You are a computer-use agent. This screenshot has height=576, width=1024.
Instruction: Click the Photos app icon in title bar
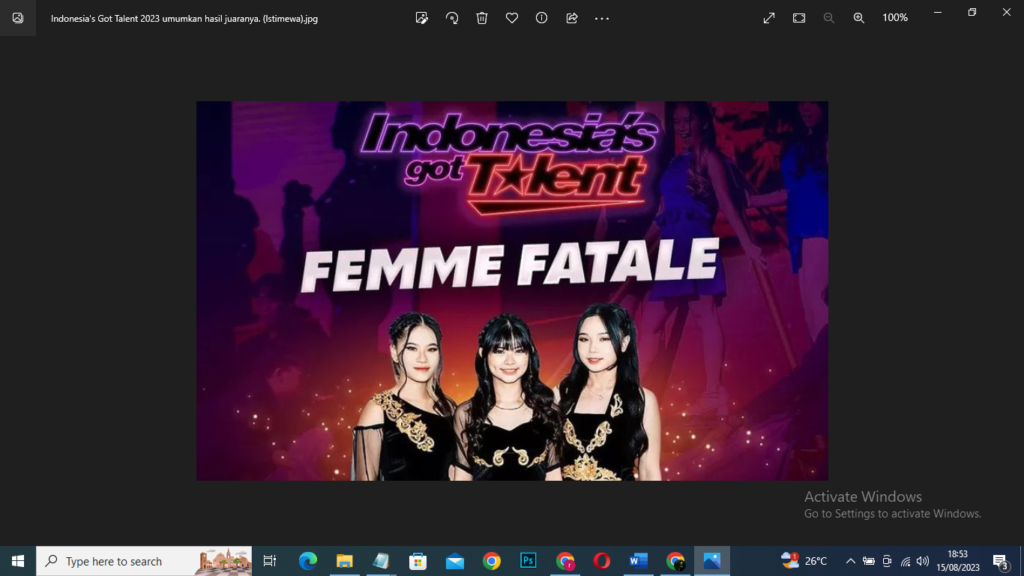coord(18,18)
